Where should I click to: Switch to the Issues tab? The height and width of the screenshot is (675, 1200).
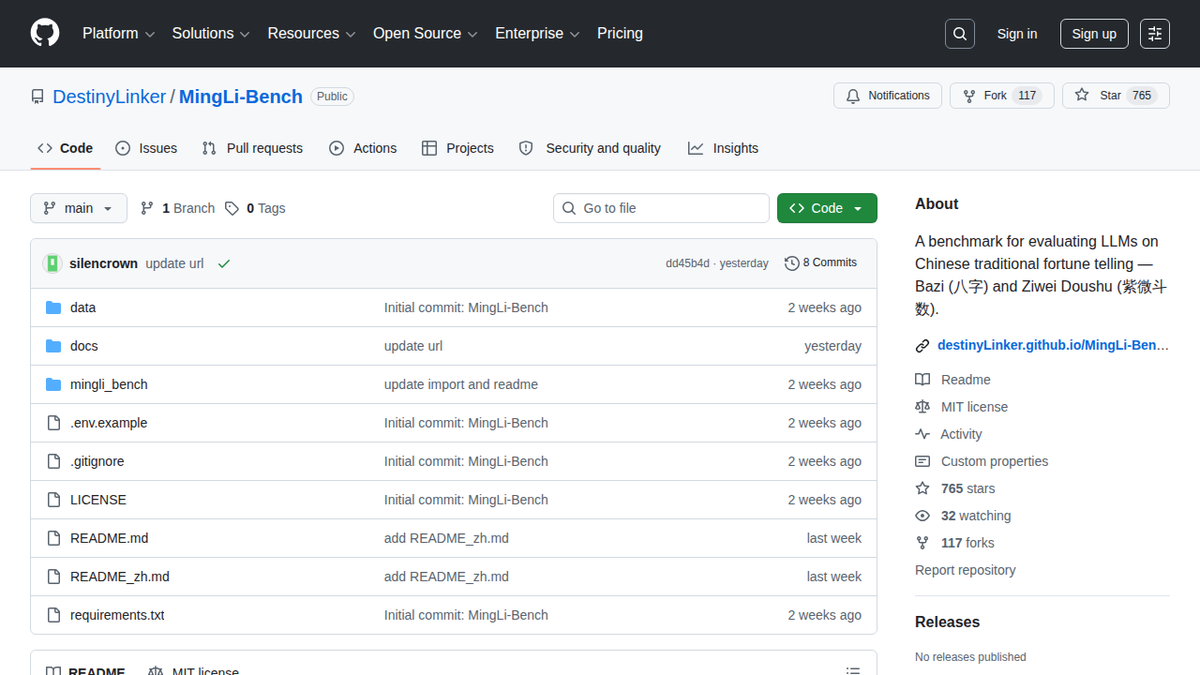[x=146, y=148]
